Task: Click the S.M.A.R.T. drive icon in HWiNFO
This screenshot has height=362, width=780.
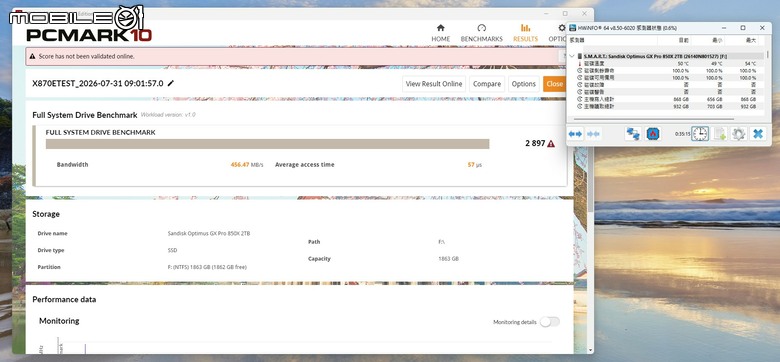Action: (580, 56)
